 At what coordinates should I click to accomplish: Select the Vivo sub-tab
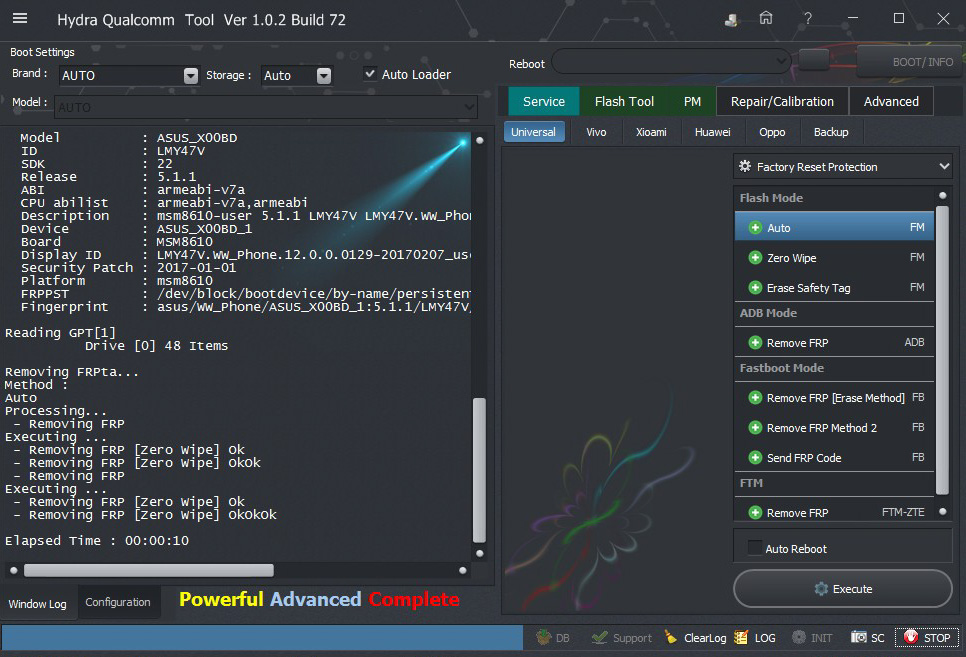pyautogui.click(x=596, y=132)
